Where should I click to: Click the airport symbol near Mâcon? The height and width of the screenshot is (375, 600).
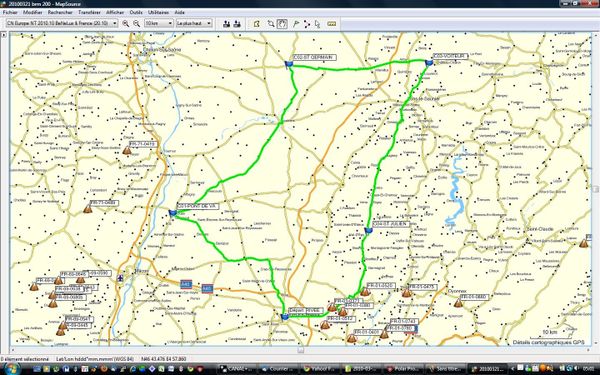coord(121,278)
